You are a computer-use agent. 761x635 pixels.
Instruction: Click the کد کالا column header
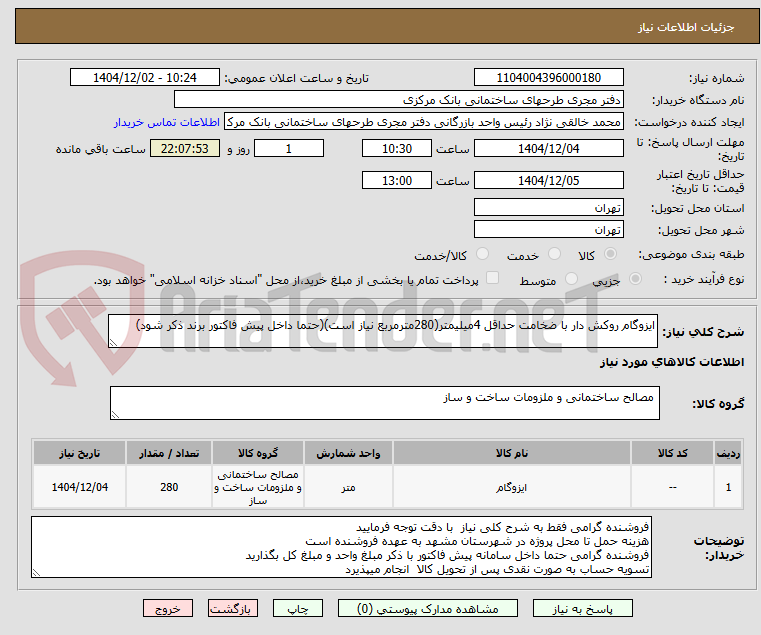672,453
